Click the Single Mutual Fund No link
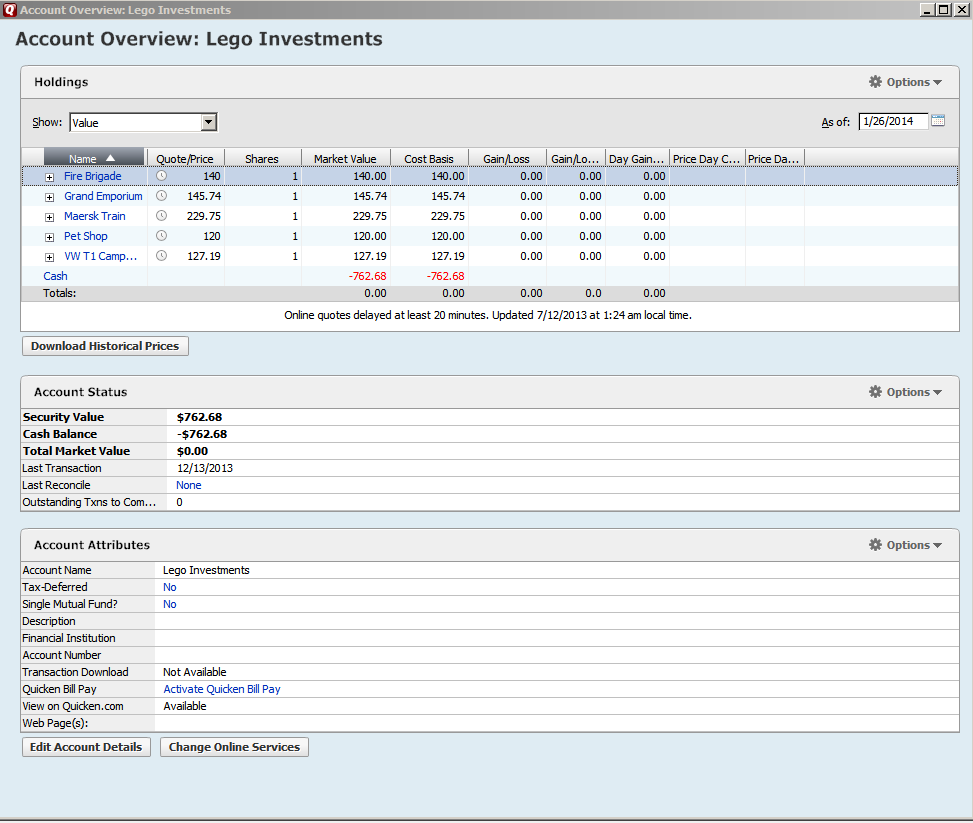Image resolution: width=973 pixels, height=823 pixels. coord(169,604)
